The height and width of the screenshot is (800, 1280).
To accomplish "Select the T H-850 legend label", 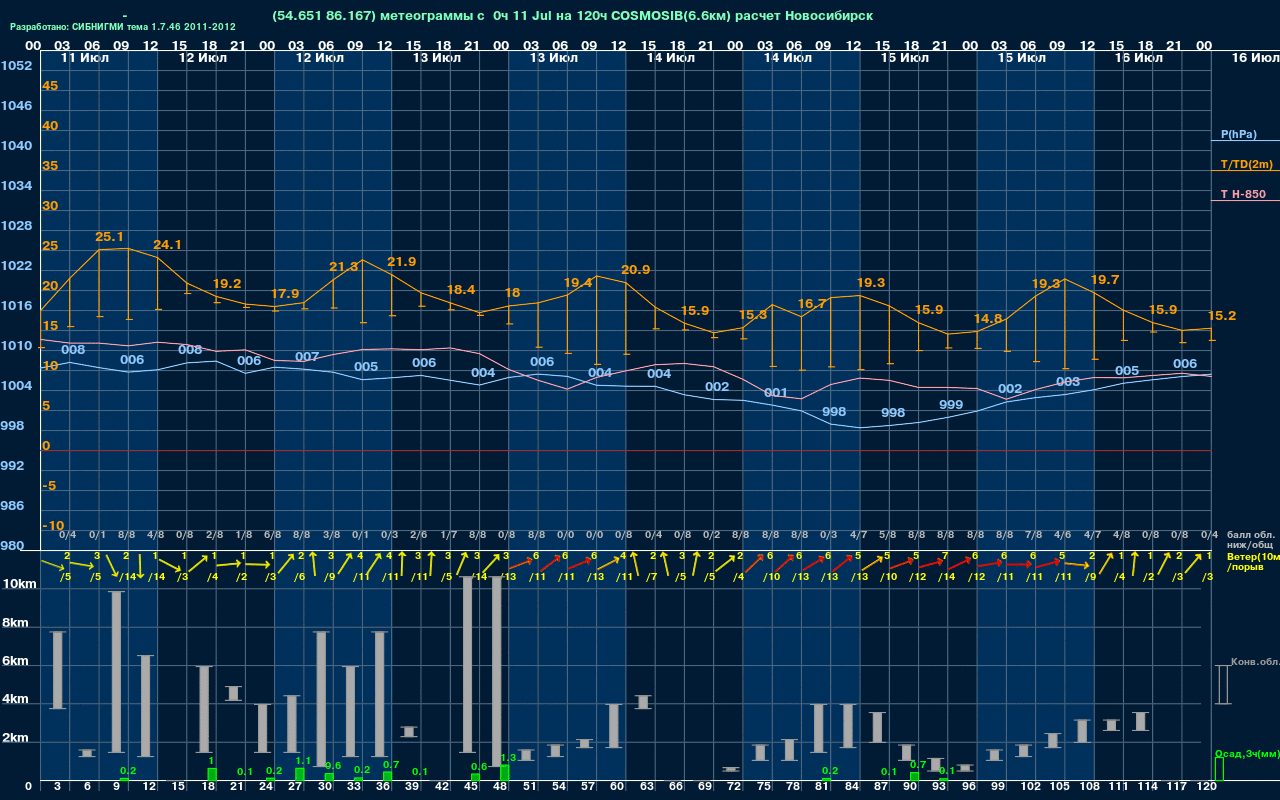I will [1241, 194].
